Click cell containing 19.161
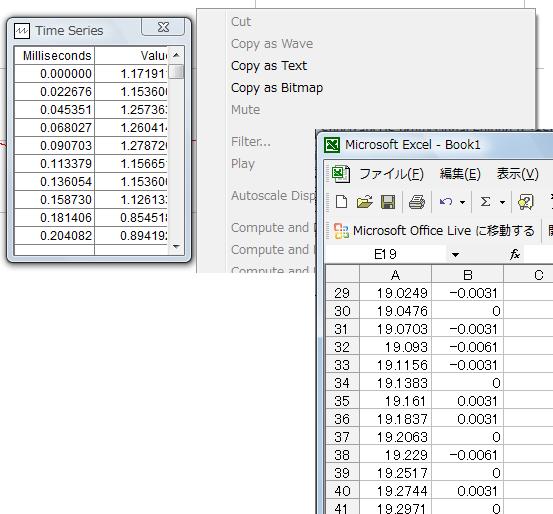553x514 pixels. click(395, 401)
